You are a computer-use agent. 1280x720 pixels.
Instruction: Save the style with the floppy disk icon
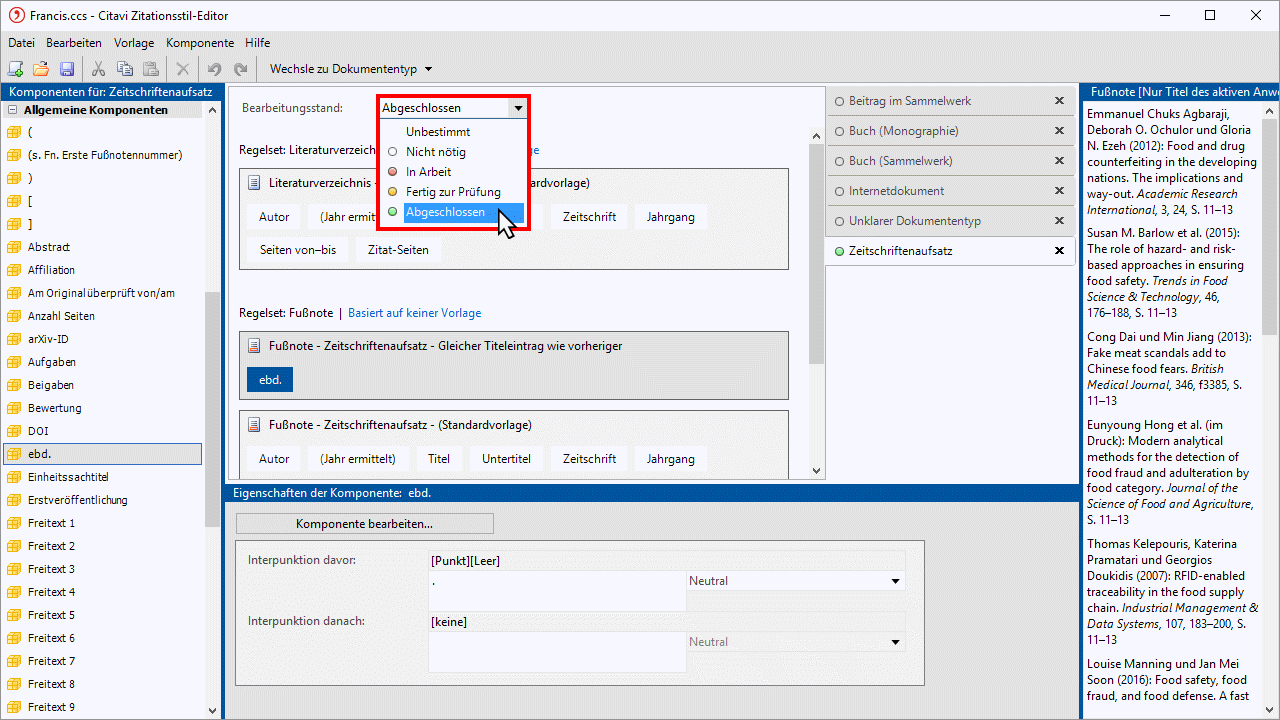click(x=67, y=69)
